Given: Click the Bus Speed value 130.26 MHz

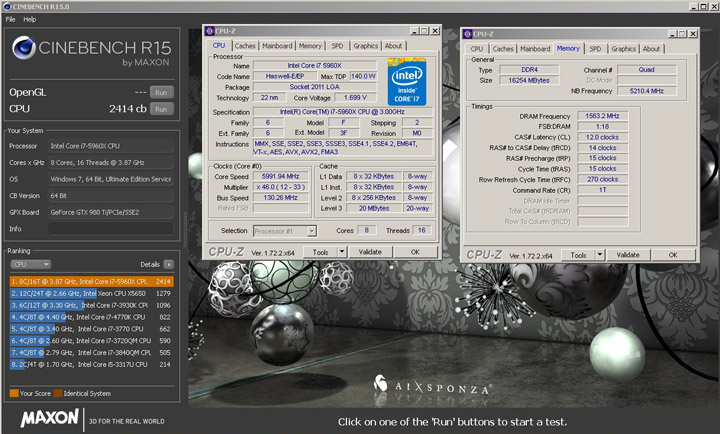Looking at the screenshot, I should coord(281,197).
